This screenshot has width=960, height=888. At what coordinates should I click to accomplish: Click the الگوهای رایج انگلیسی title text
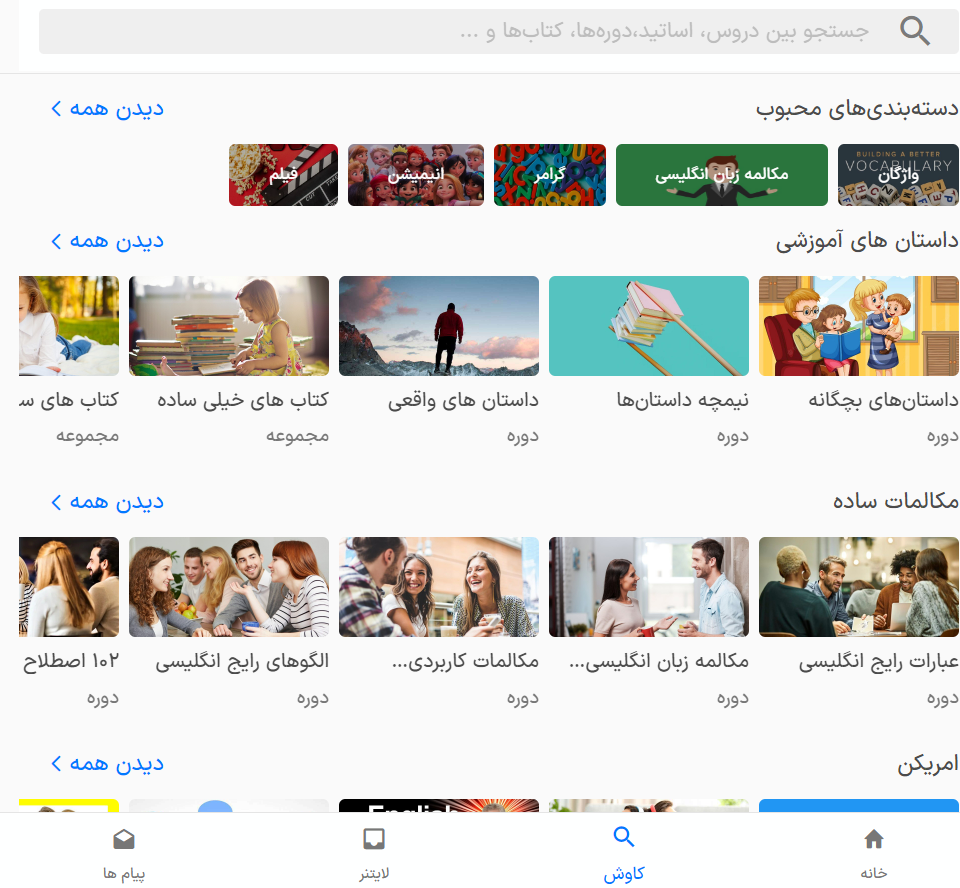click(x=242, y=661)
